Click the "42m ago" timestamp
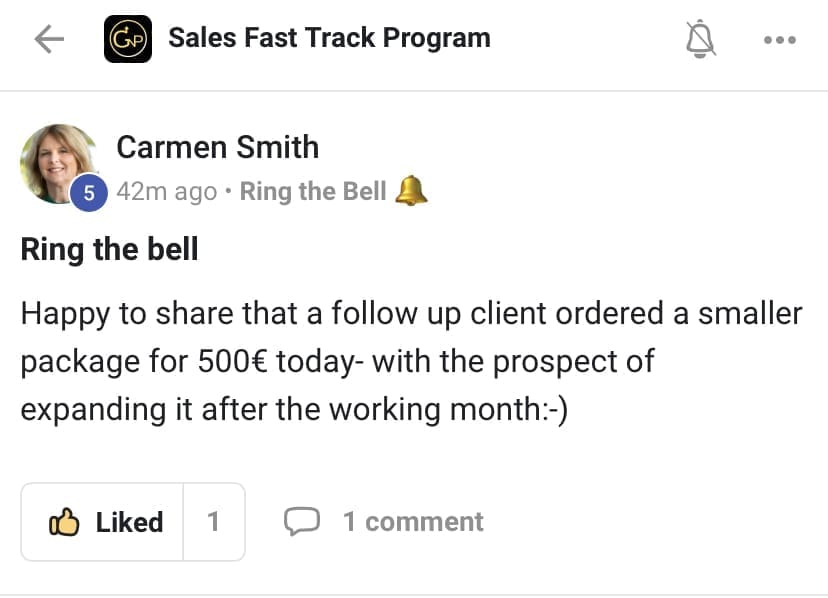The height and width of the screenshot is (598, 828). pyautogui.click(x=167, y=191)
